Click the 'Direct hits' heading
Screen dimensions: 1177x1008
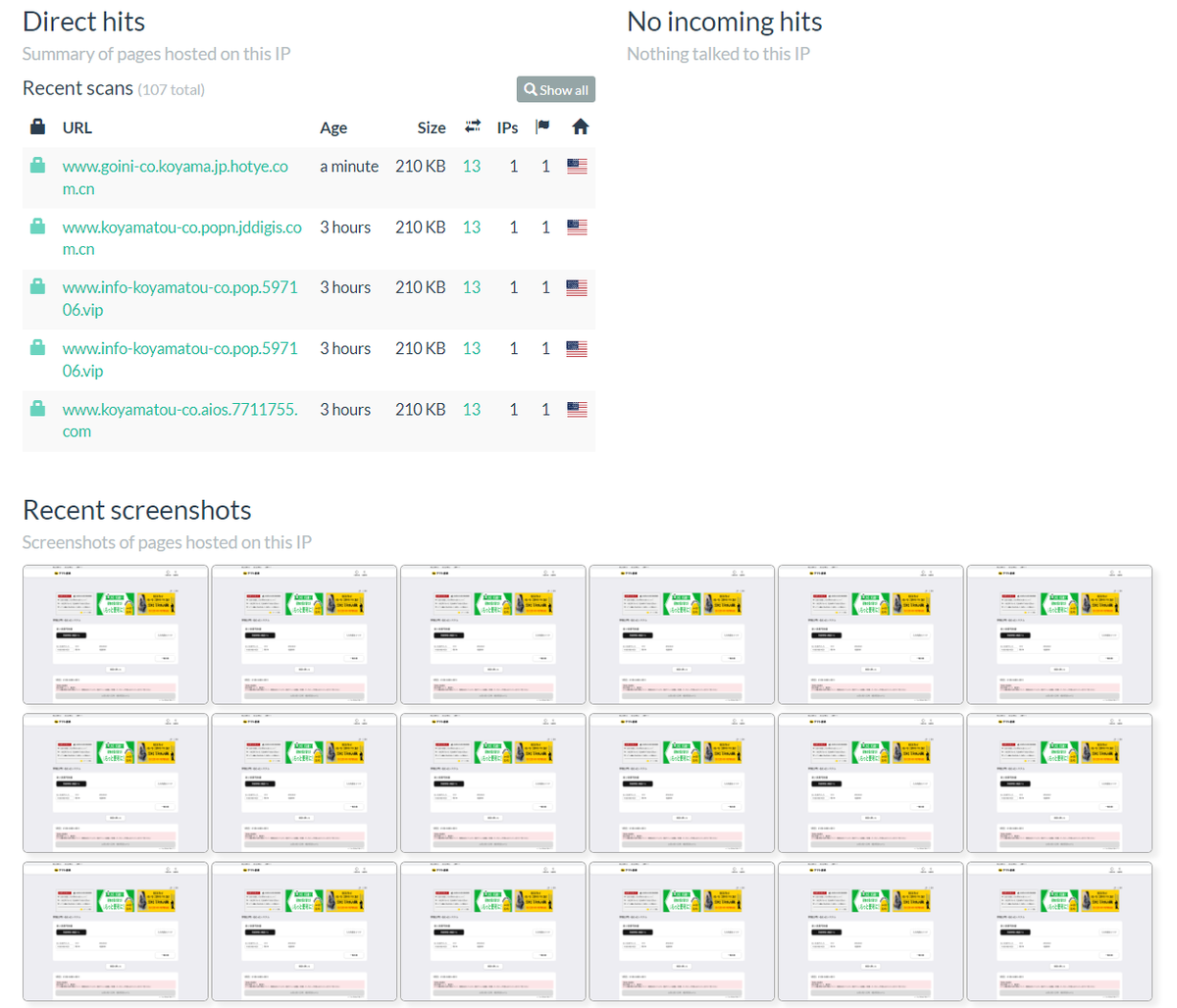tap(84, 22)
